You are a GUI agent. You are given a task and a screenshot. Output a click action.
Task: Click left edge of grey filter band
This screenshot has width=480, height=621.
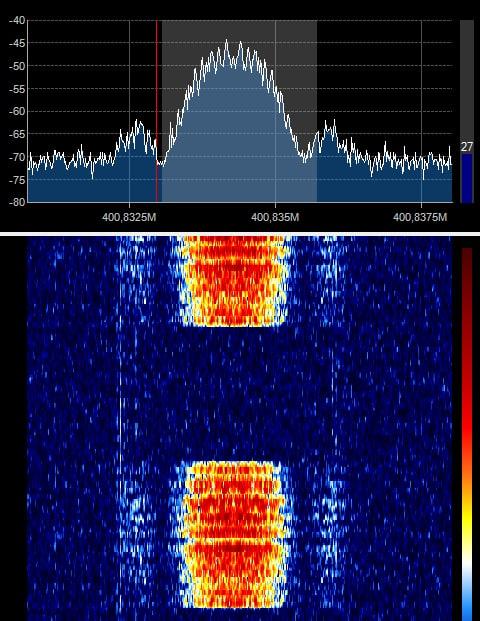162,111
